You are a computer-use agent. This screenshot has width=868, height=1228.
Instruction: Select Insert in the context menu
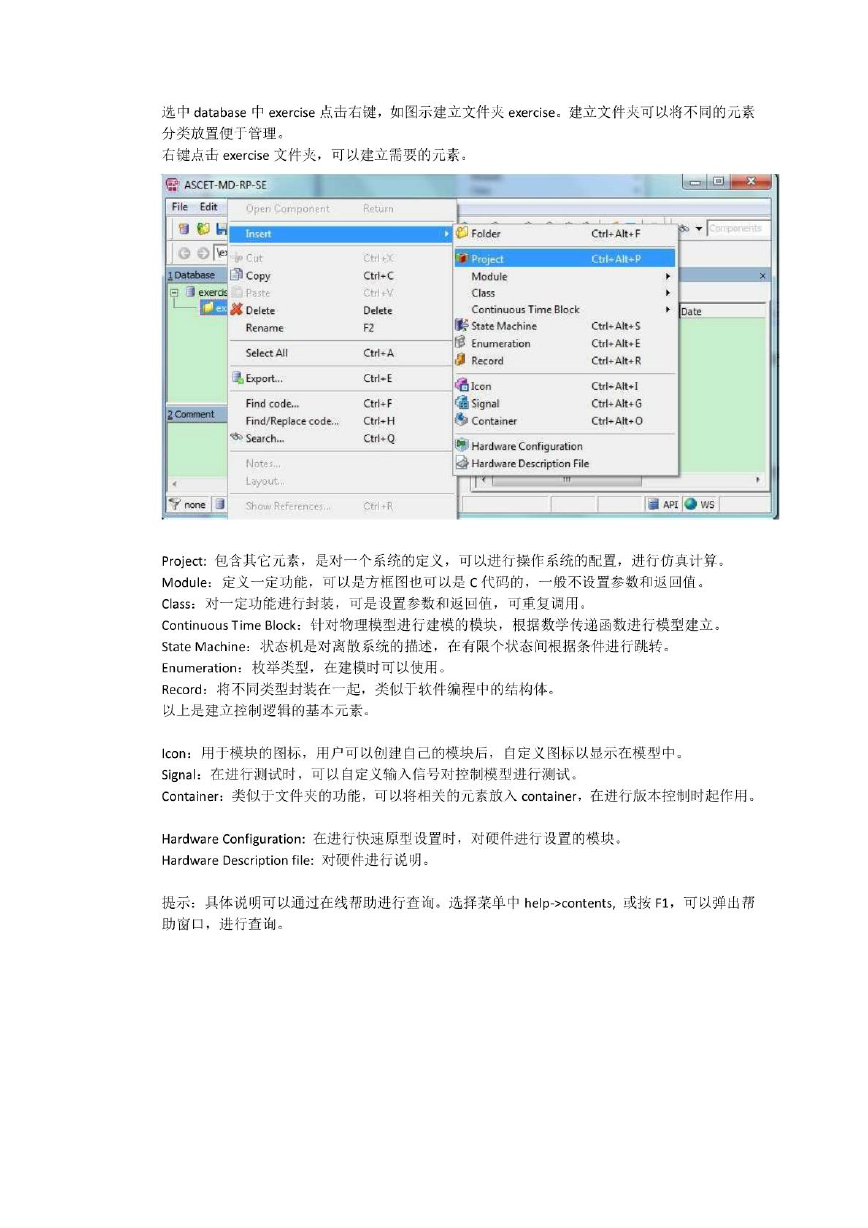[342, 233]
